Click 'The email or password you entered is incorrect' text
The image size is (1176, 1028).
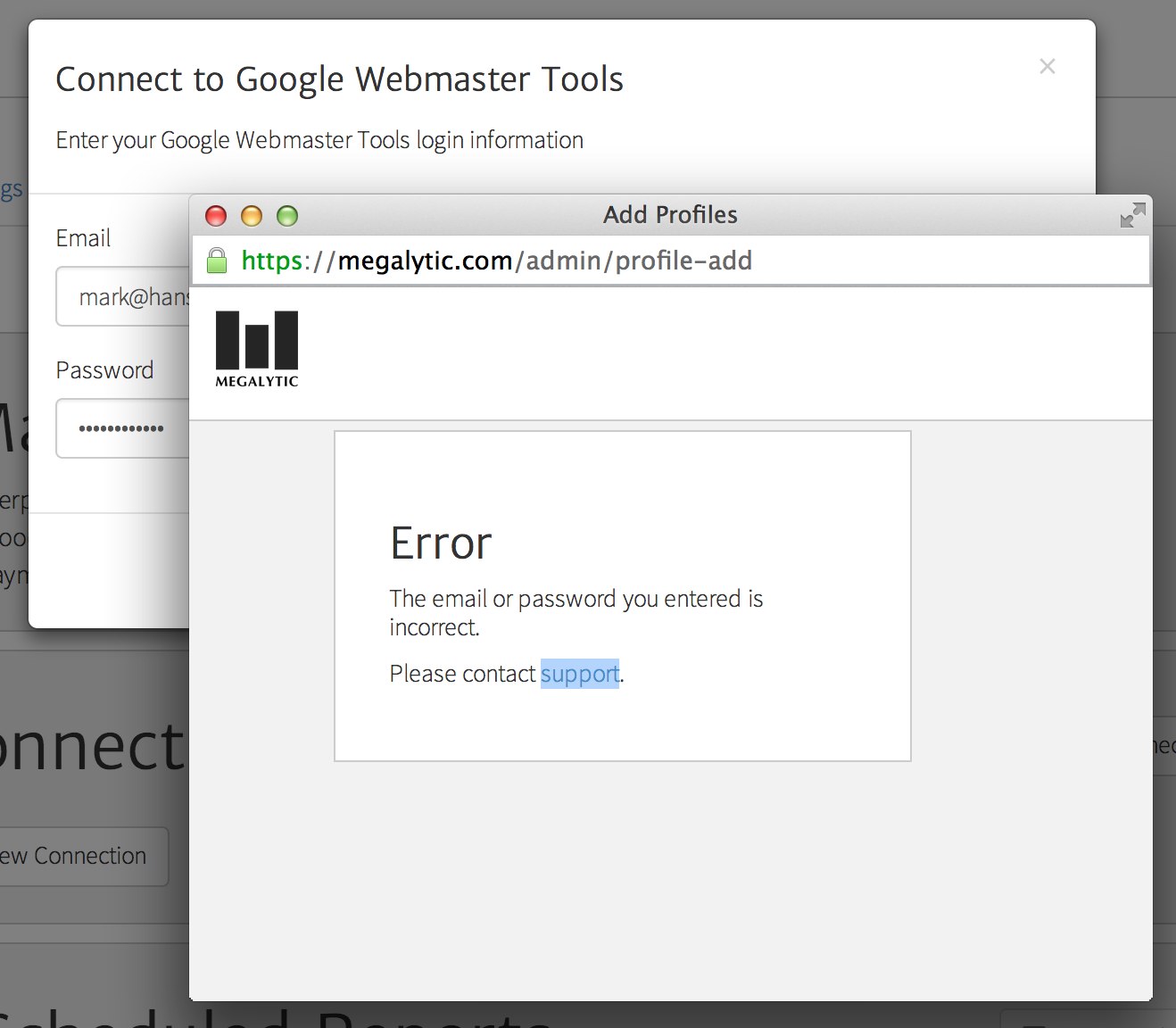[576, 612]
